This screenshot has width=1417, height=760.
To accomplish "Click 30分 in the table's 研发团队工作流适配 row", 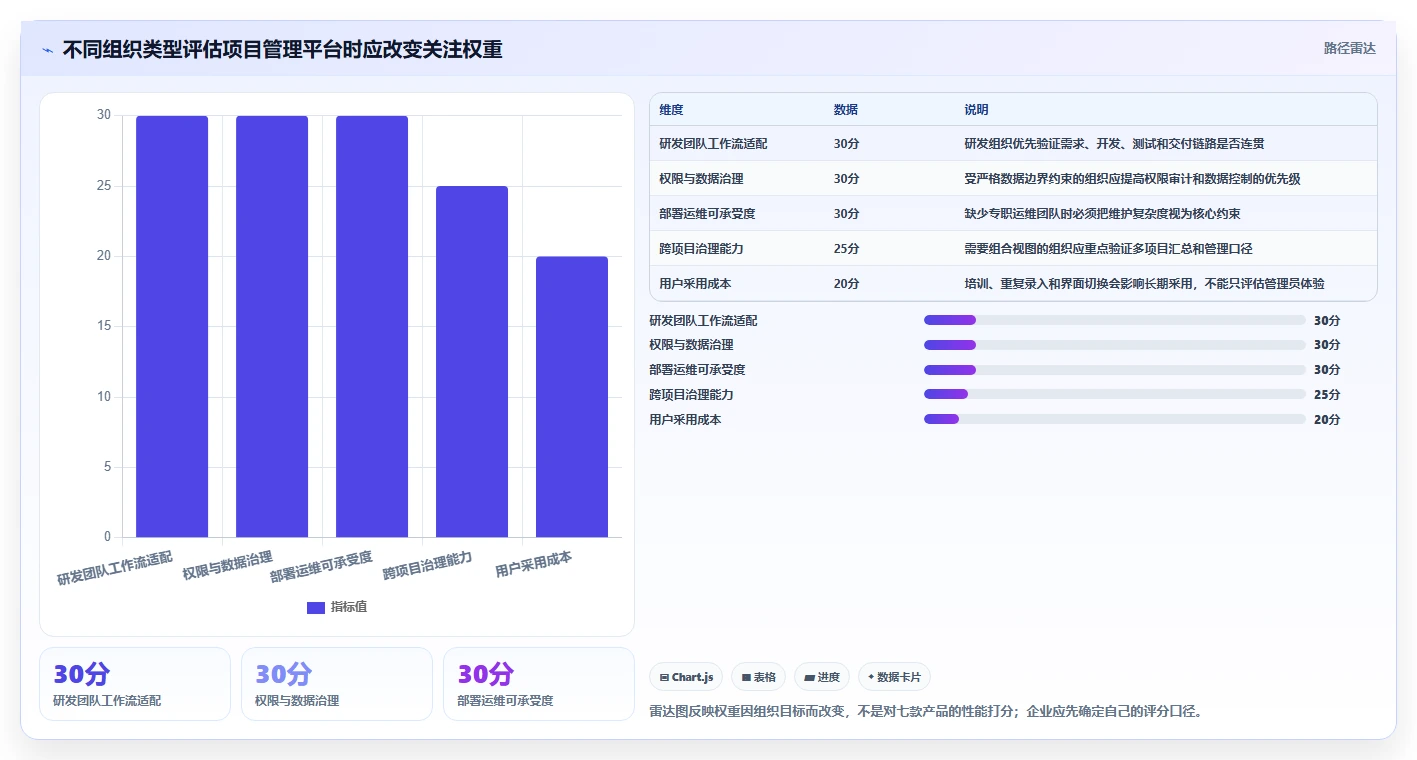I will point(847,144).
